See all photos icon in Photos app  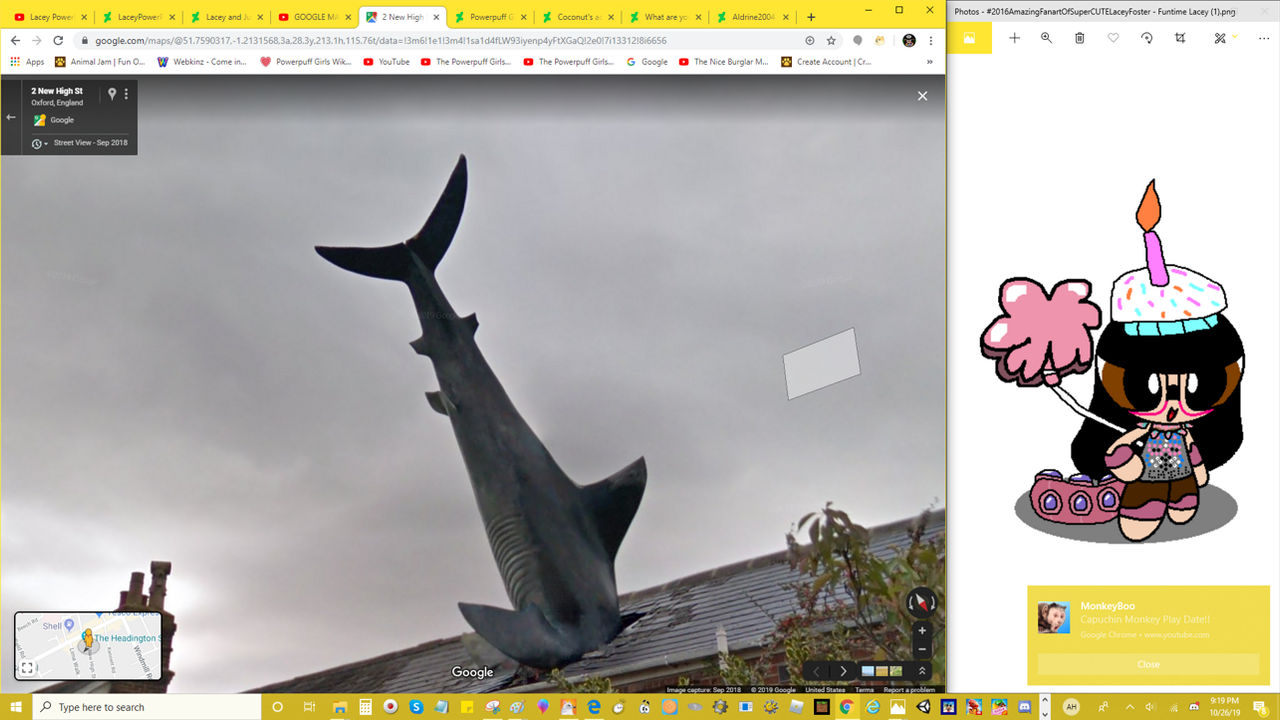click(x=969, y=38)
